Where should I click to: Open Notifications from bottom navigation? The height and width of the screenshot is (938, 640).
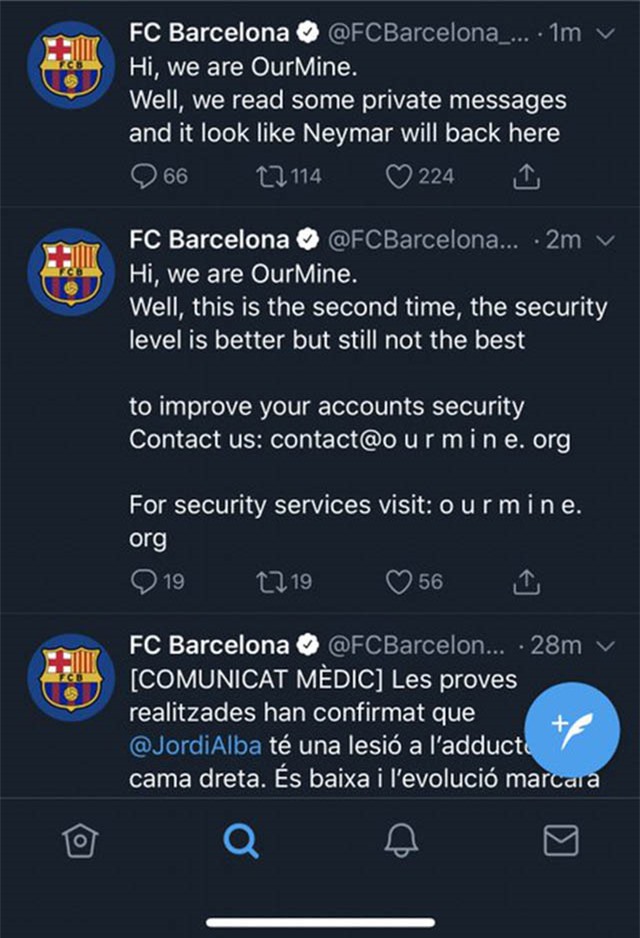pyautogui.click(x=400, y=843)
